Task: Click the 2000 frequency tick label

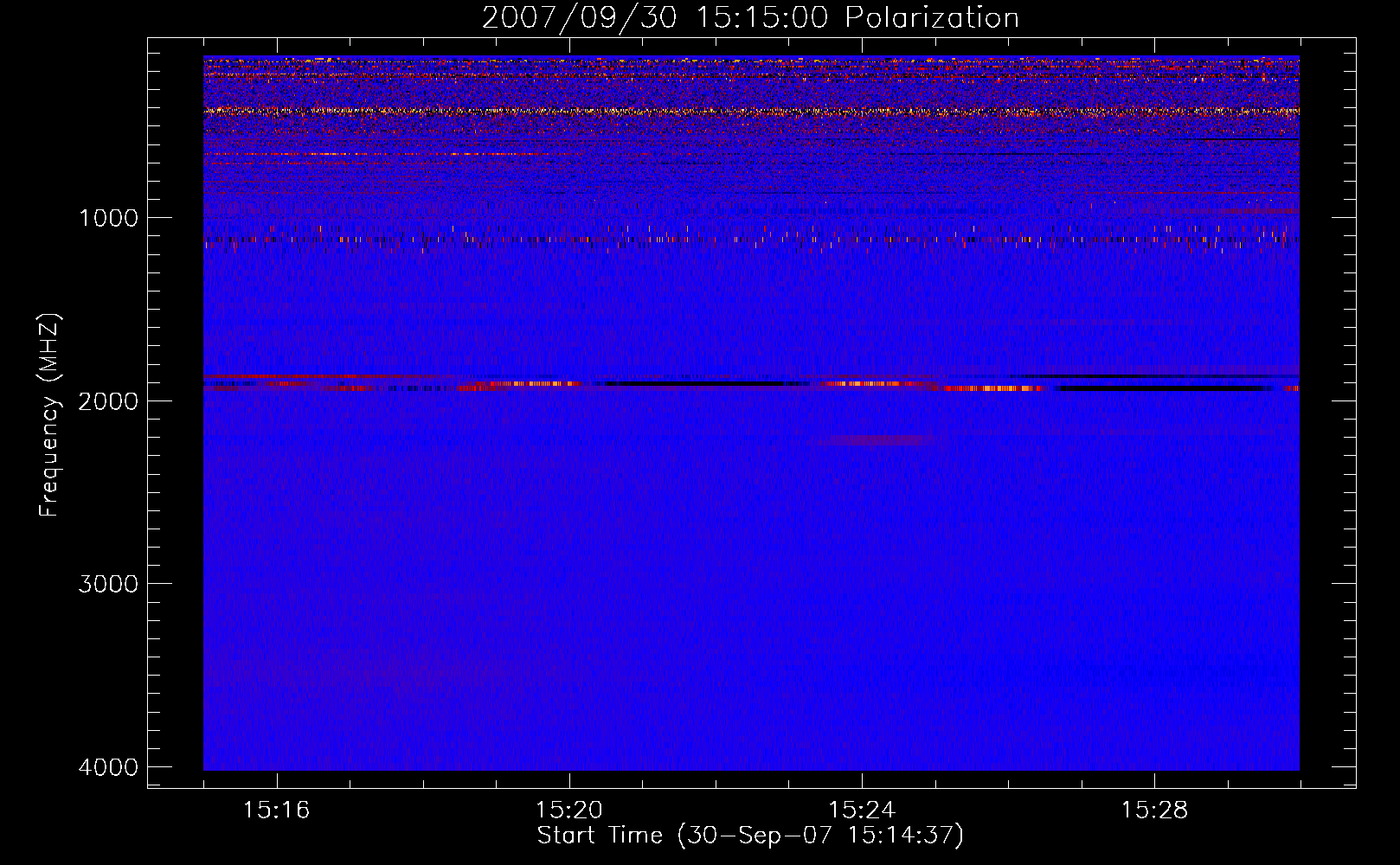Action: (108, 400)
